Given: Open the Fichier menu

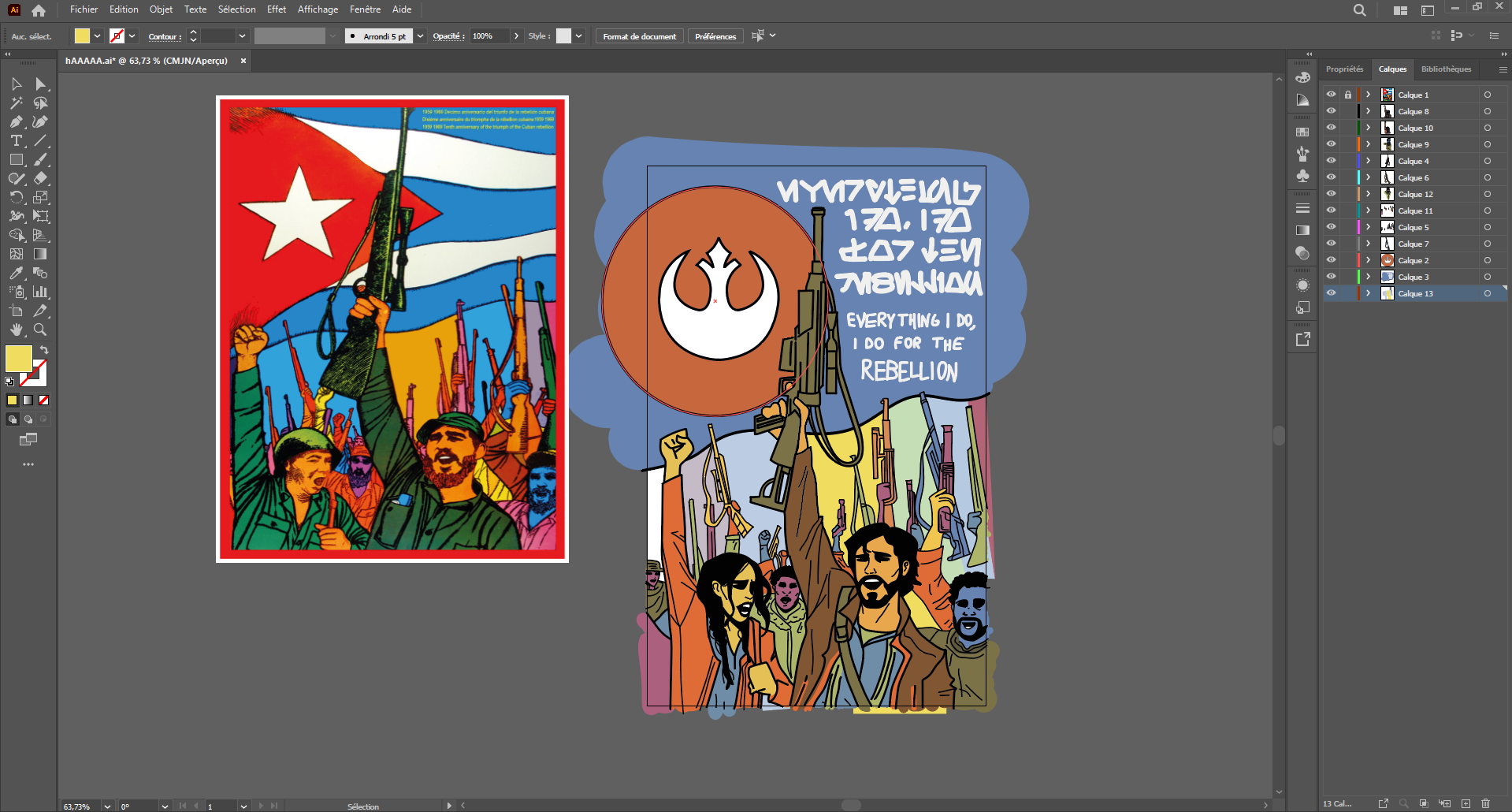Looking at the screenshot, I should pyautogui.click(x=84, y=9).
